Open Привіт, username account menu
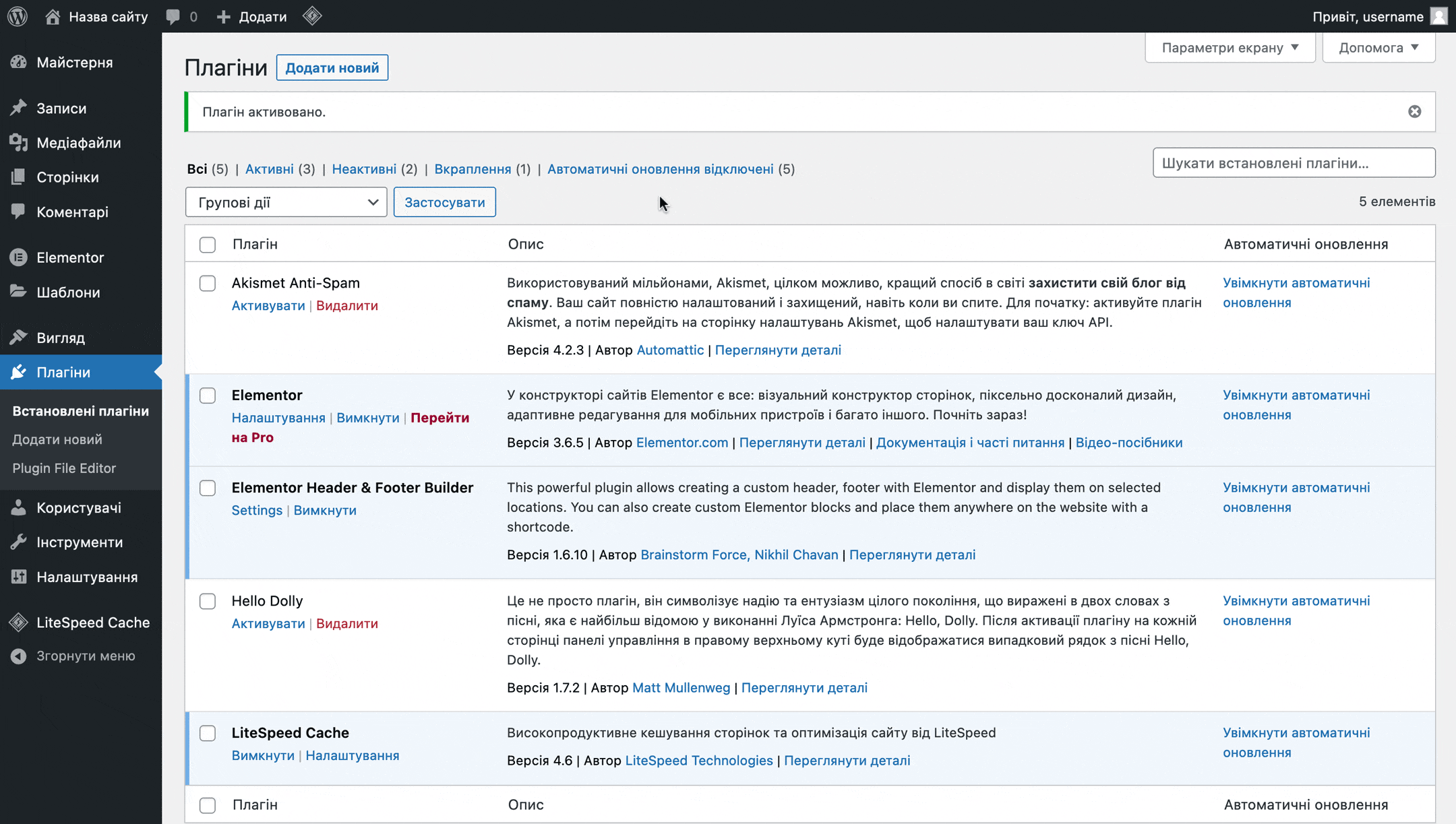Image resolution: width=1456 pixels, height=824 pixels. point(1379,16)
